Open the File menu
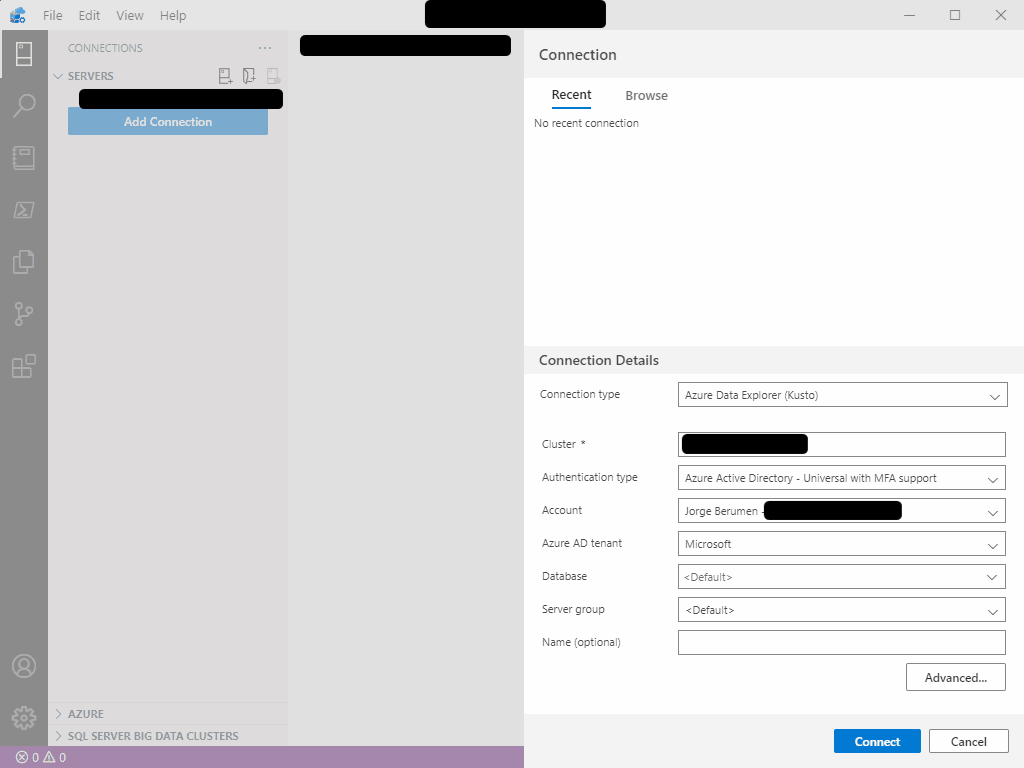 (x=52, y=15)
